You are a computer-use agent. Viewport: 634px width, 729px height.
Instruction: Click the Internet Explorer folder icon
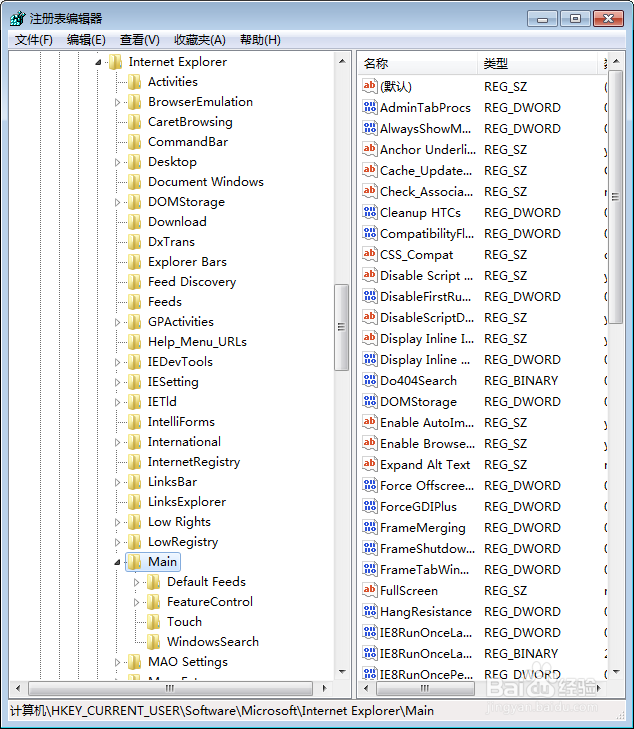[x=115, y=62]
